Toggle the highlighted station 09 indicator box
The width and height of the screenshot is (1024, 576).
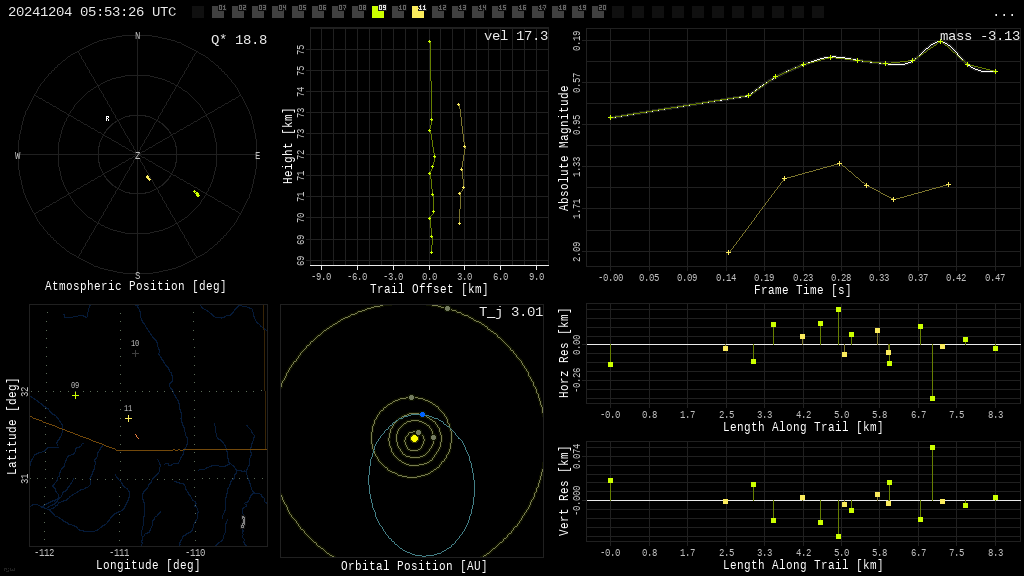point(378,12)
